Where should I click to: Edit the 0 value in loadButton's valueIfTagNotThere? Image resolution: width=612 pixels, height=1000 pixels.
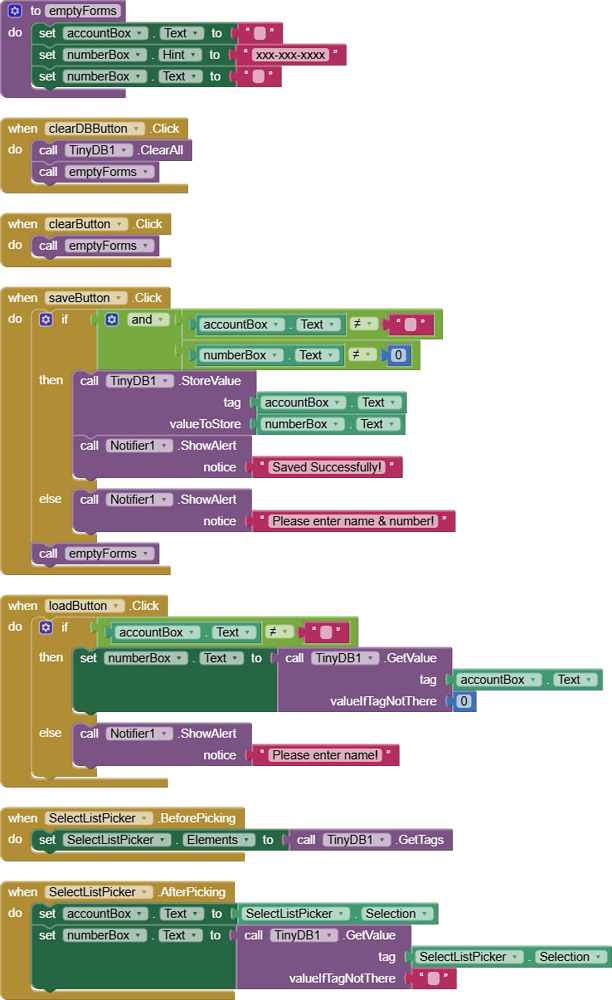coord(463,702)
